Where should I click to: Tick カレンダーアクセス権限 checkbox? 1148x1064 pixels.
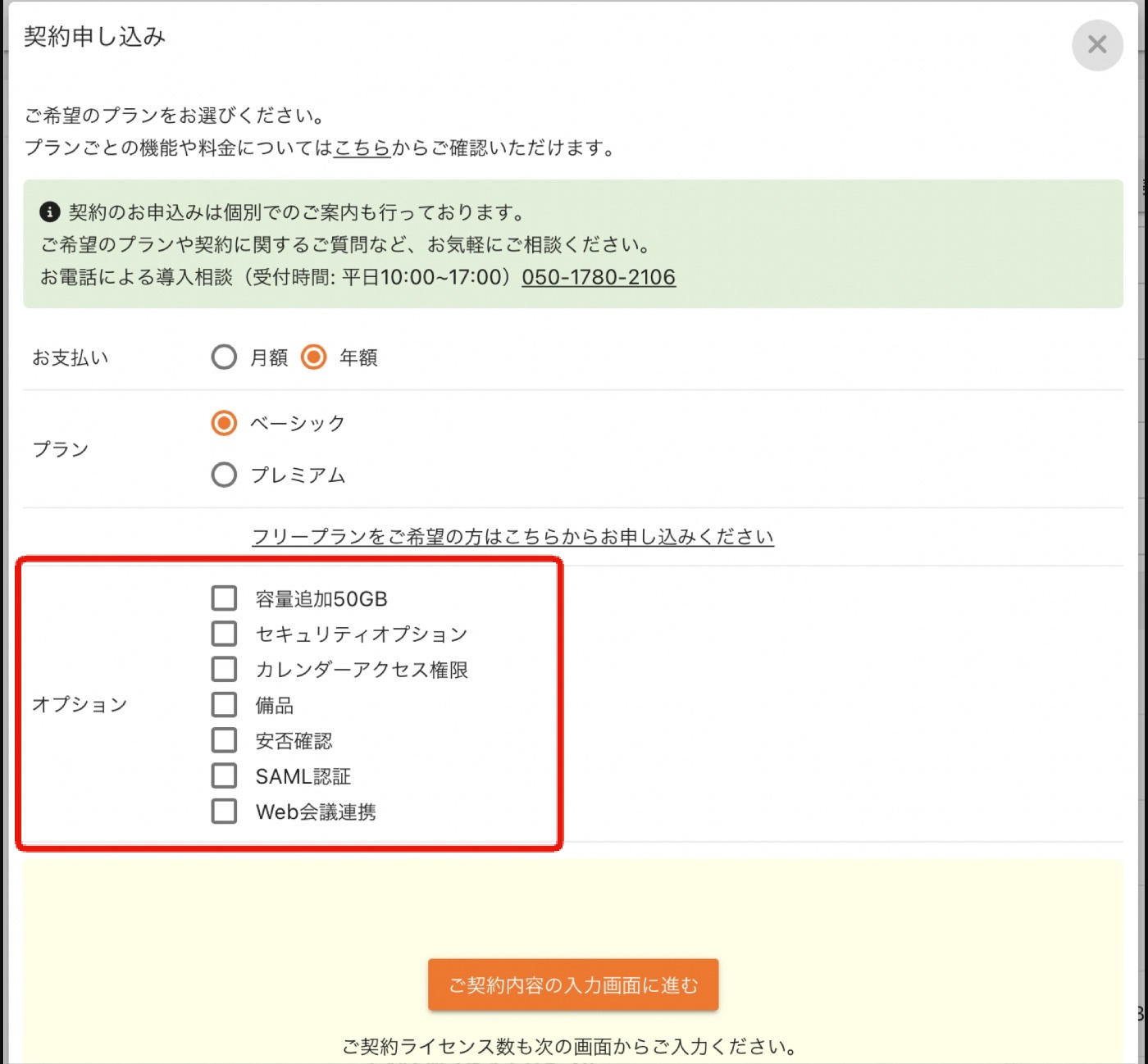click(224, 669)
